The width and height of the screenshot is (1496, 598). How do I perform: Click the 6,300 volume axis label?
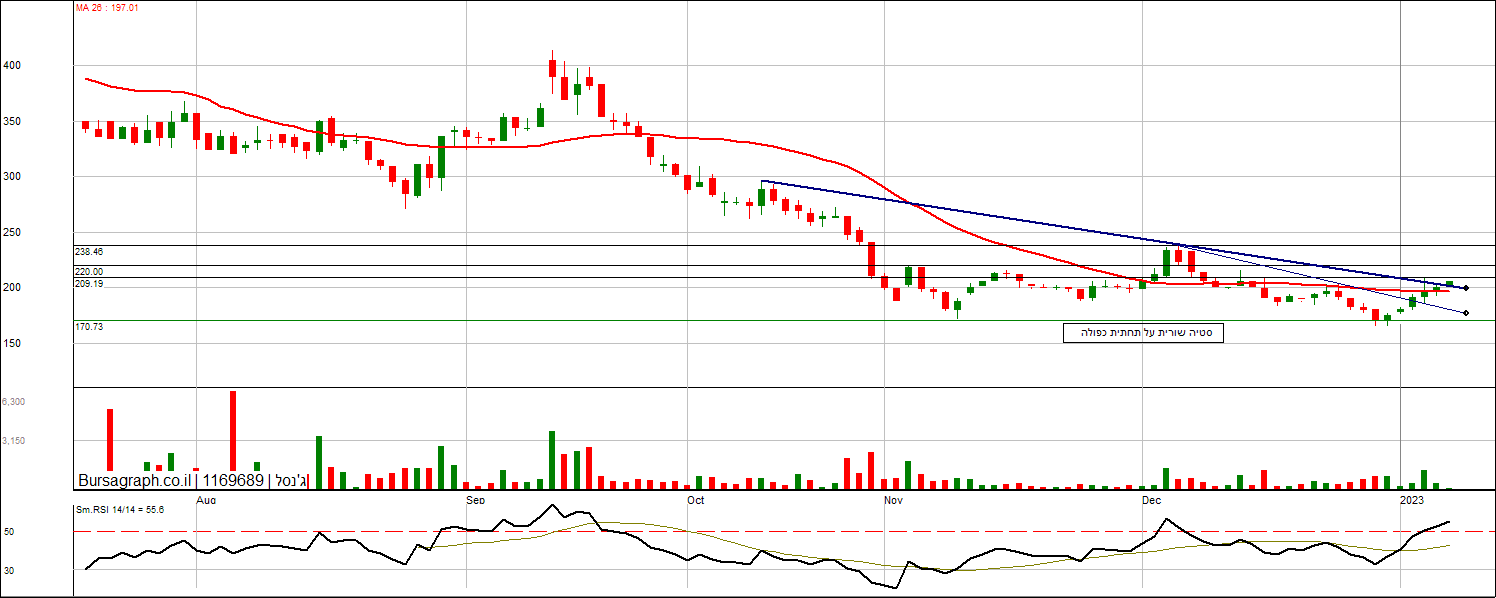pyautogui.click(x=13, y=401)
